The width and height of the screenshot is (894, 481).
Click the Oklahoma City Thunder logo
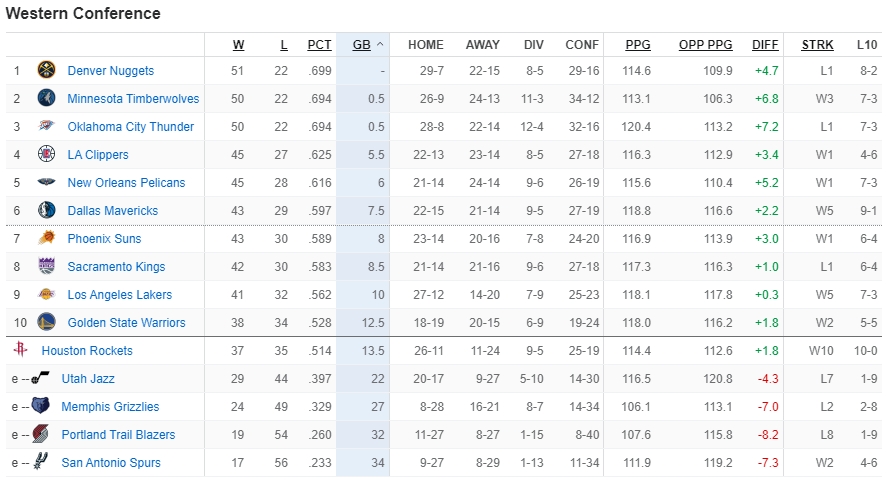click(x=46, y=127)
